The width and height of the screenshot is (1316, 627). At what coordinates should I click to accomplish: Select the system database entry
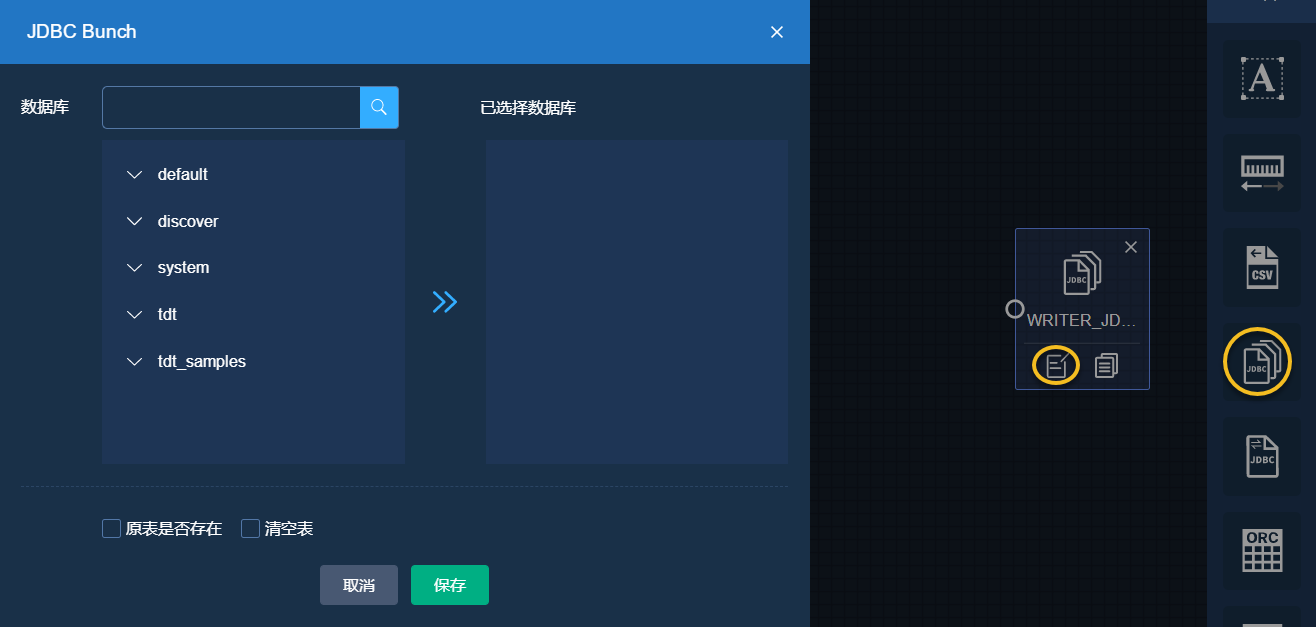click(183, 268)
